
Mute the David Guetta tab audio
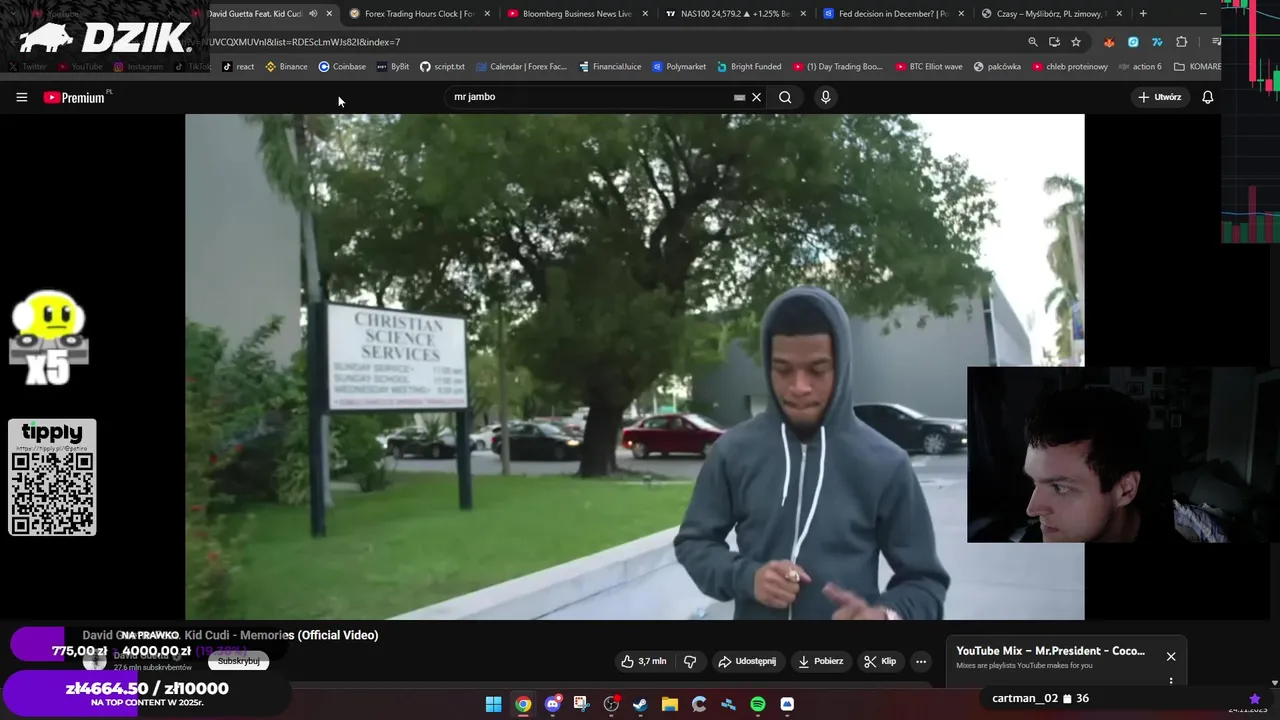point(313,14)
